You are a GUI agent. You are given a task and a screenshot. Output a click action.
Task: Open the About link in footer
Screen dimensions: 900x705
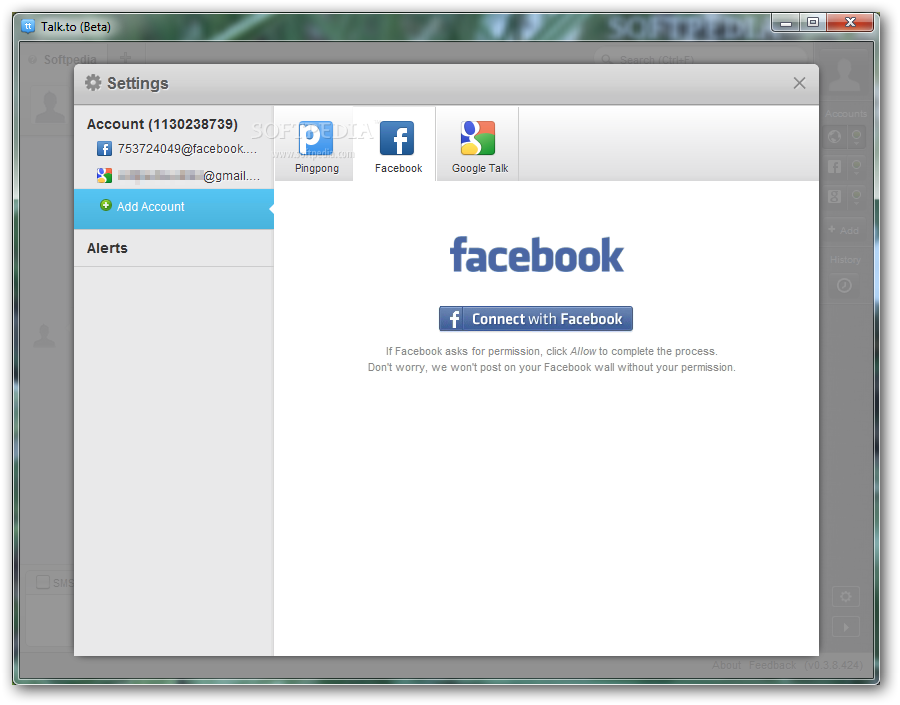coord(727,665)
